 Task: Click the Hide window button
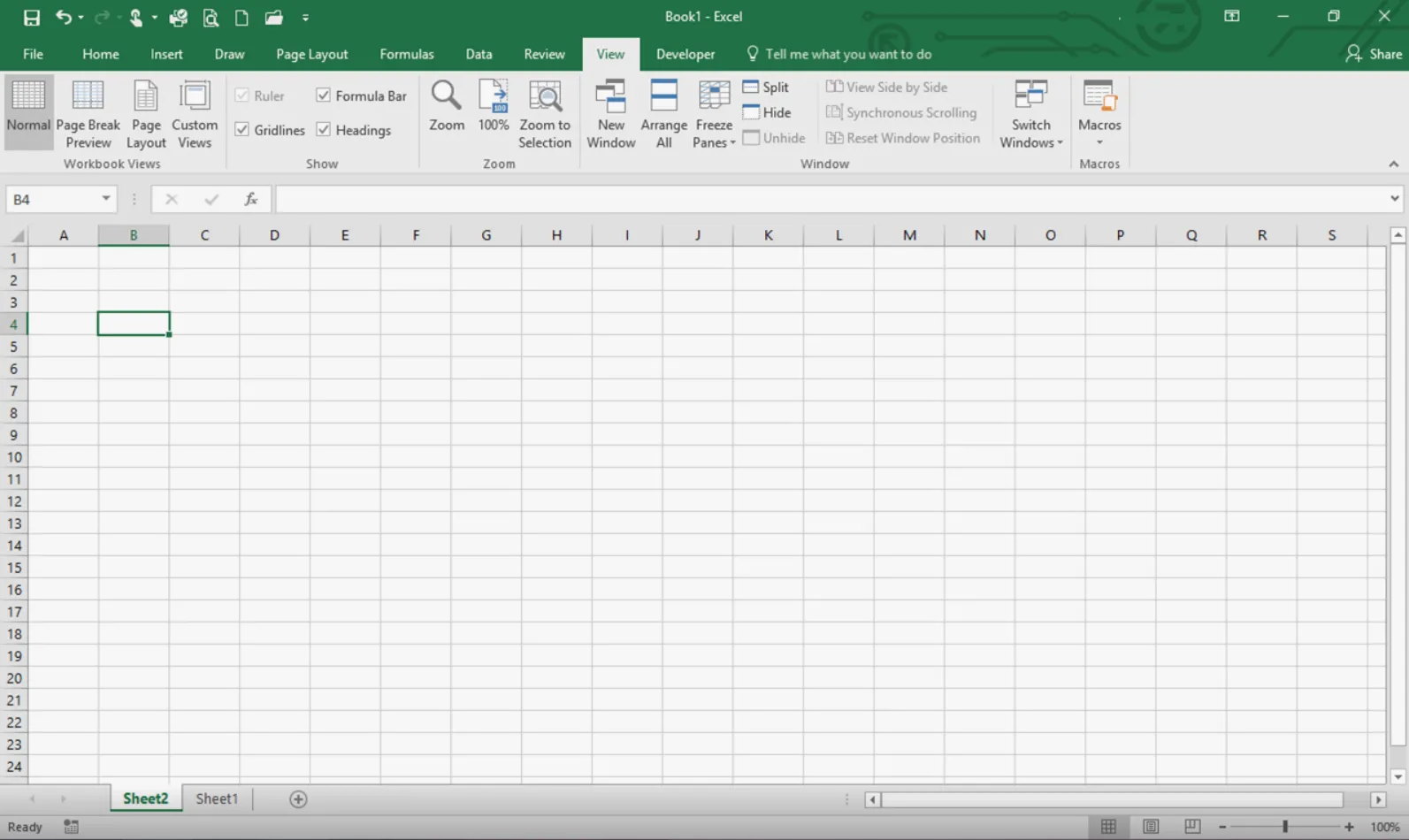[x=767, y=112]
